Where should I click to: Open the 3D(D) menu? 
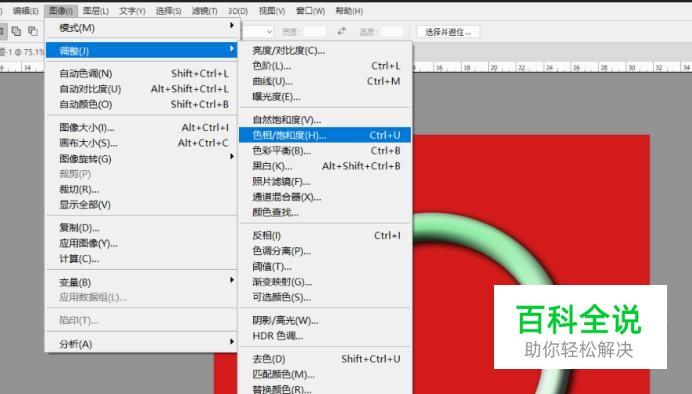coord(238,11)
